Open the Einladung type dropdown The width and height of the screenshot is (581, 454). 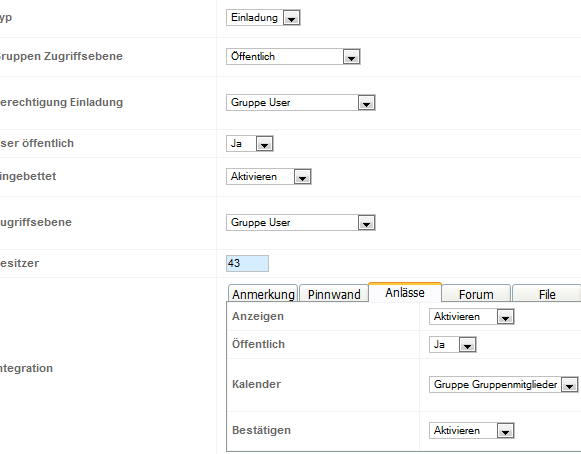click(x=263, y=18)
